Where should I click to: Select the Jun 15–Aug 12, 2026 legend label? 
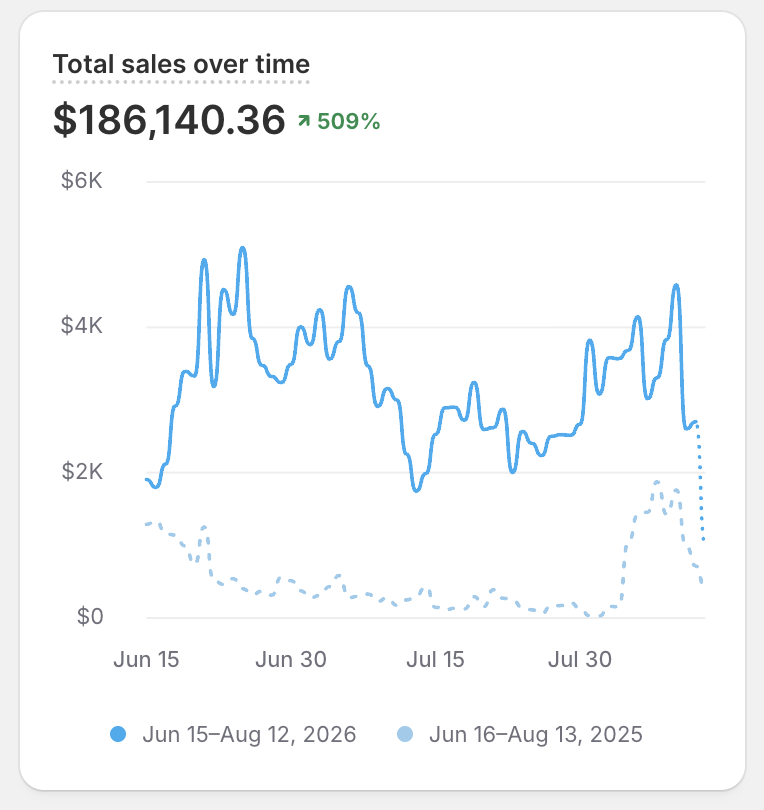click(x=250, y=734)
